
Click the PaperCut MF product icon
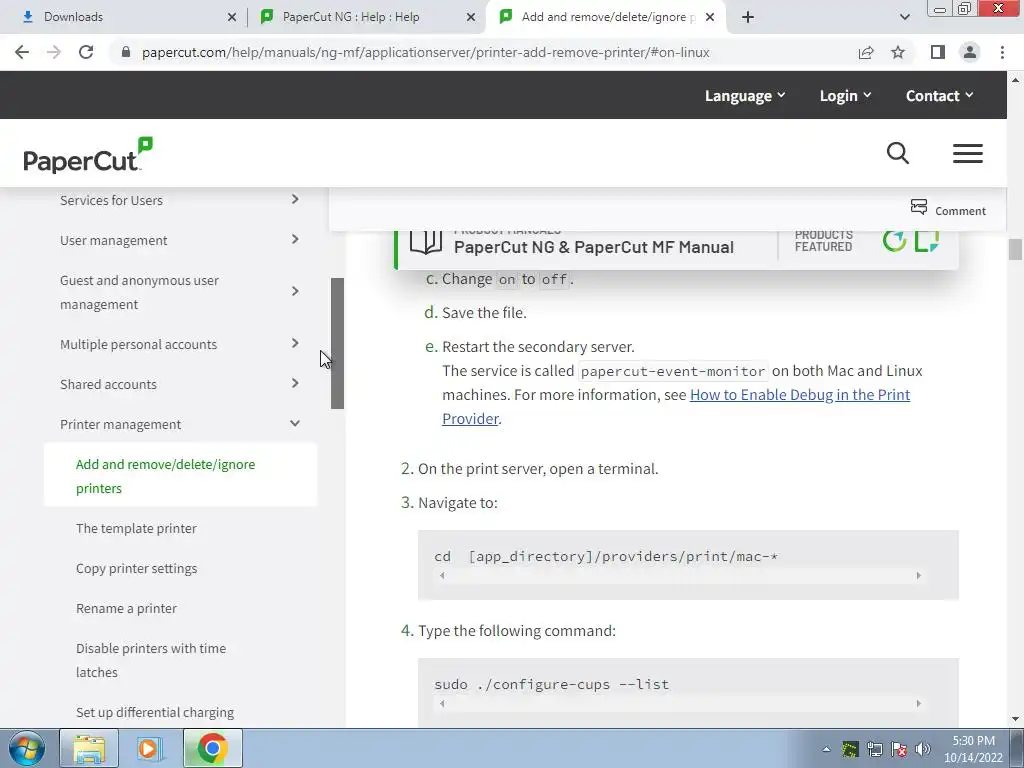[926, 240]
